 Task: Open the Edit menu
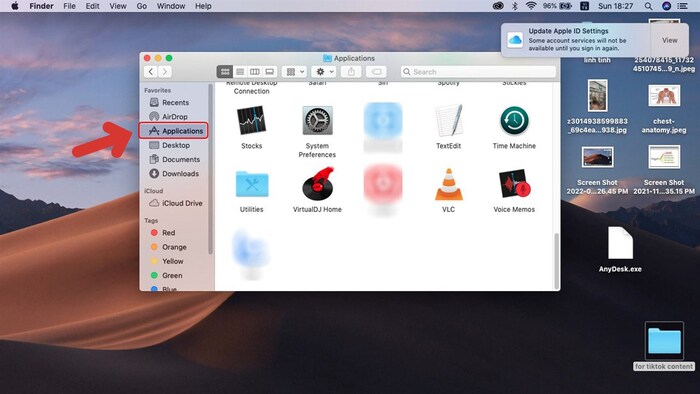click(92, 6)
